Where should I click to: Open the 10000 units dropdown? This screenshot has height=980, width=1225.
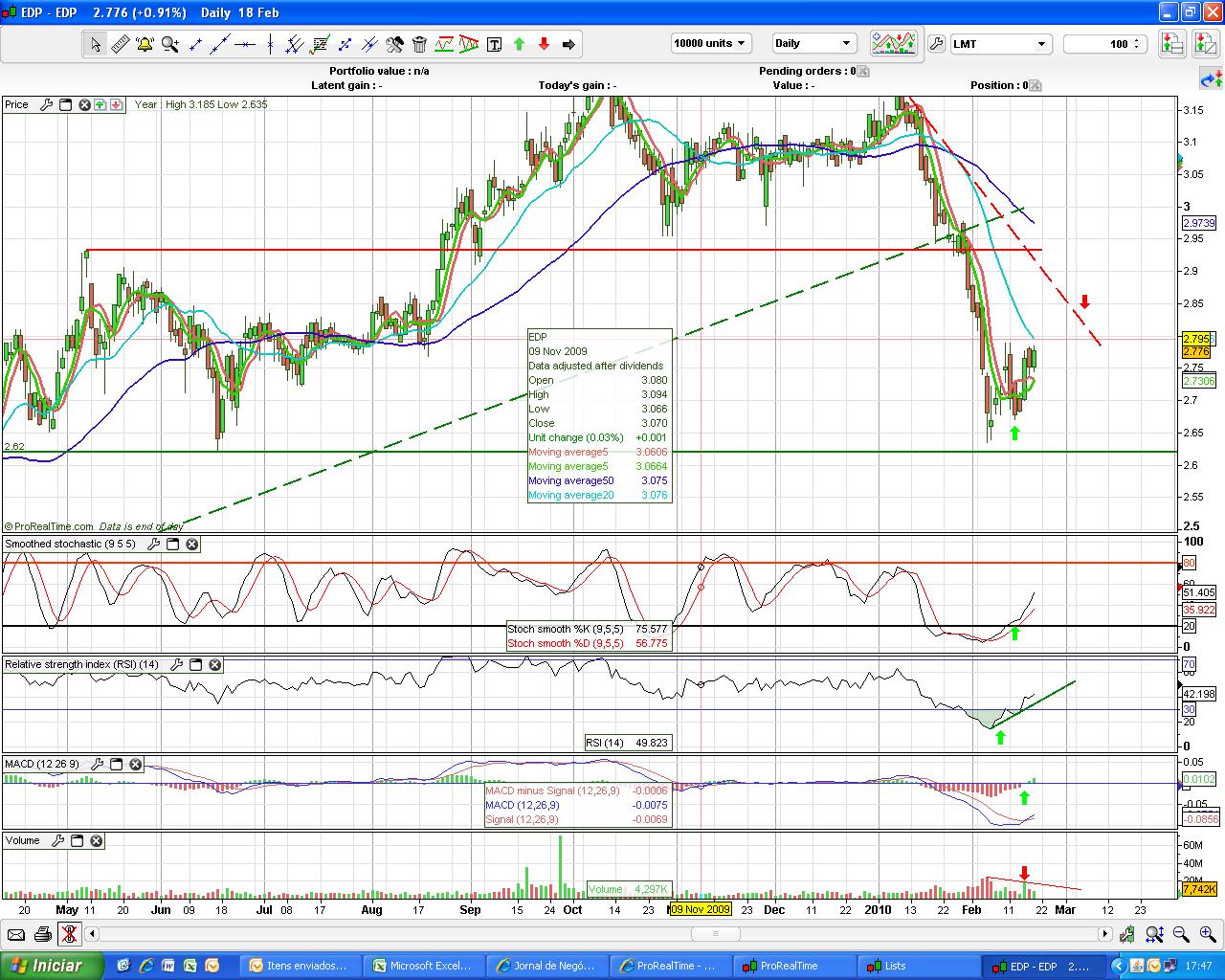(x=711, y=43)
